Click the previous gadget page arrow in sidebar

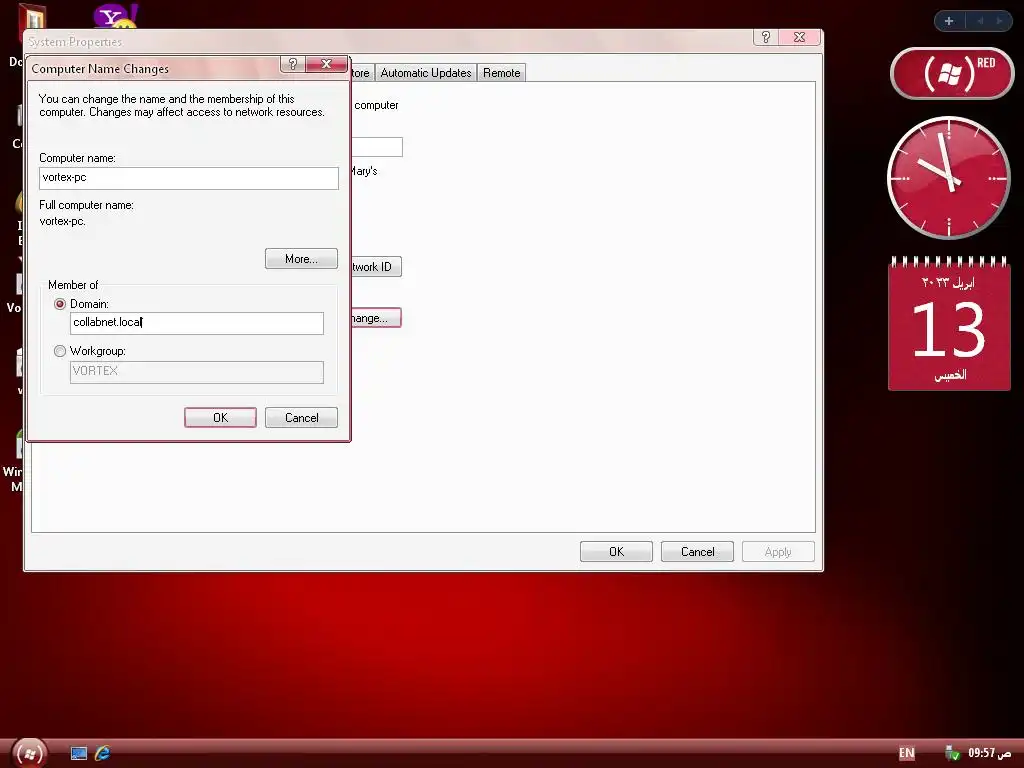[980, 21]
